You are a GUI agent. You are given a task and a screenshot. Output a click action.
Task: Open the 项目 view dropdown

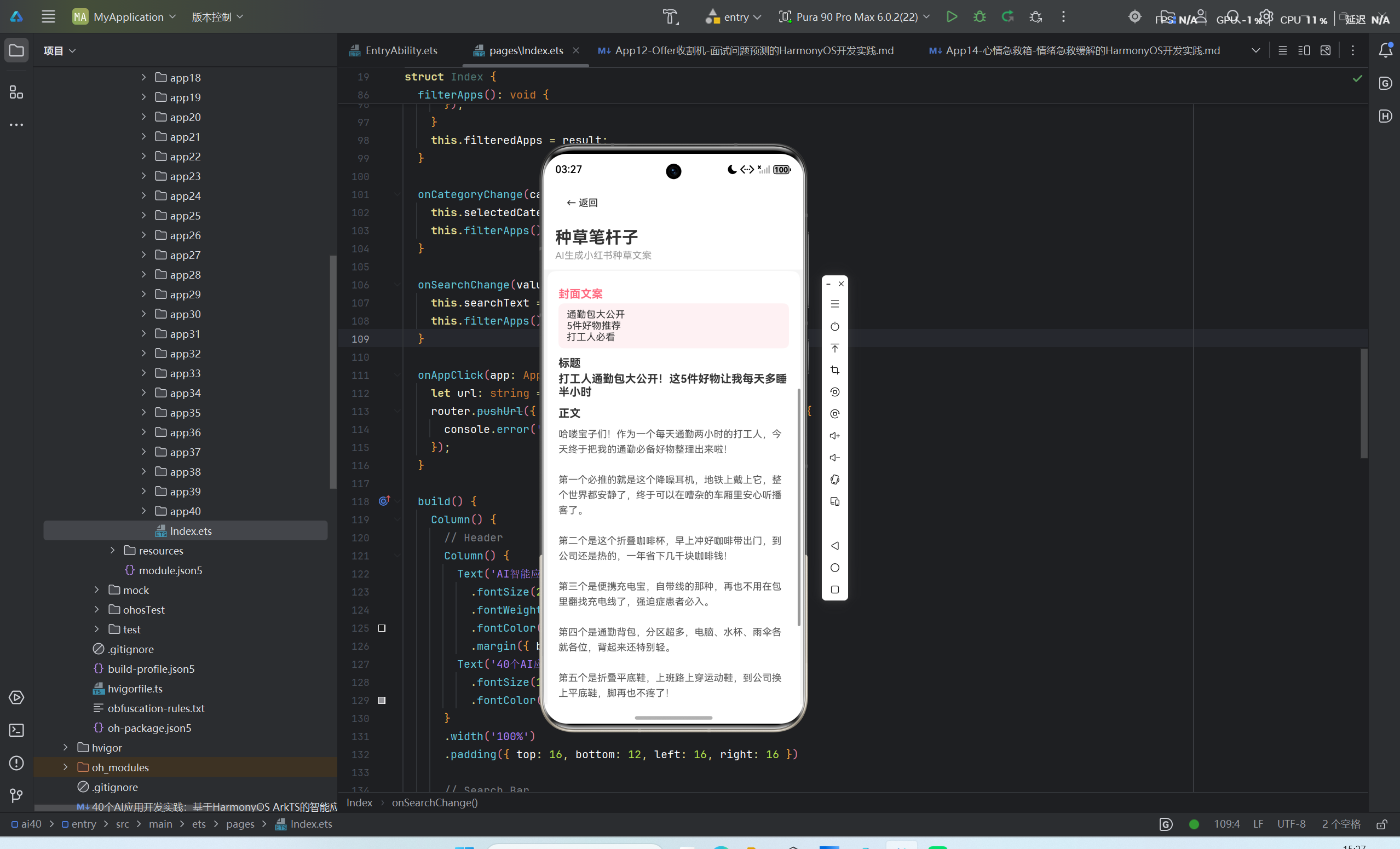tap(59, 50)
